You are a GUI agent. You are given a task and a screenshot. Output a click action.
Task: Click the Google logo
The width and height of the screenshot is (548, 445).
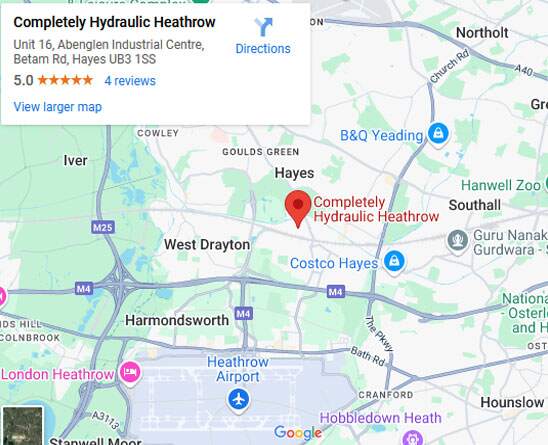coord(298,432)
